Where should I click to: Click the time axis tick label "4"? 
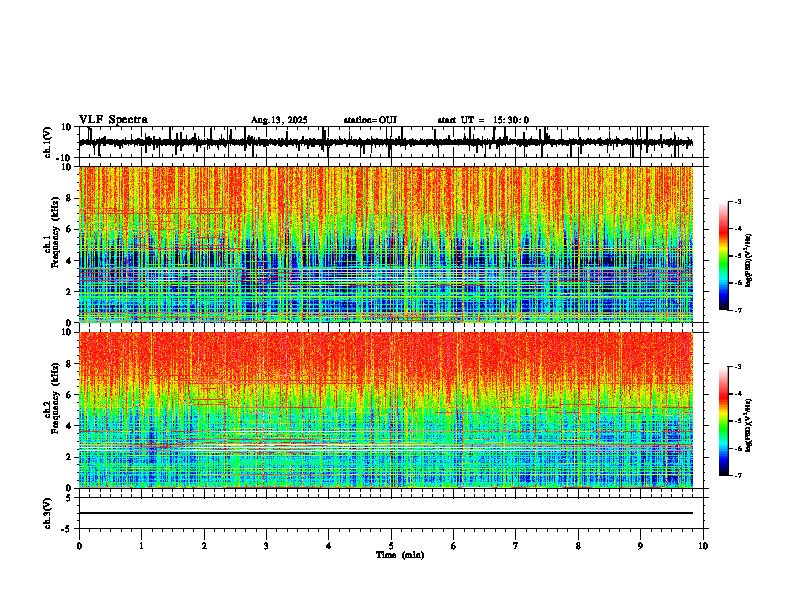pyautogui.click(x=329, y=546)
